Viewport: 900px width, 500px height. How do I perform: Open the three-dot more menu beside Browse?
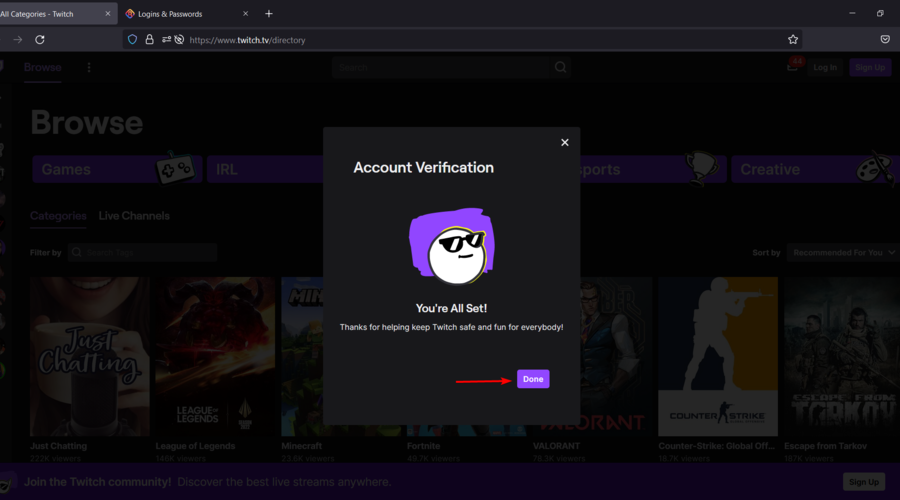click(89, 68)
